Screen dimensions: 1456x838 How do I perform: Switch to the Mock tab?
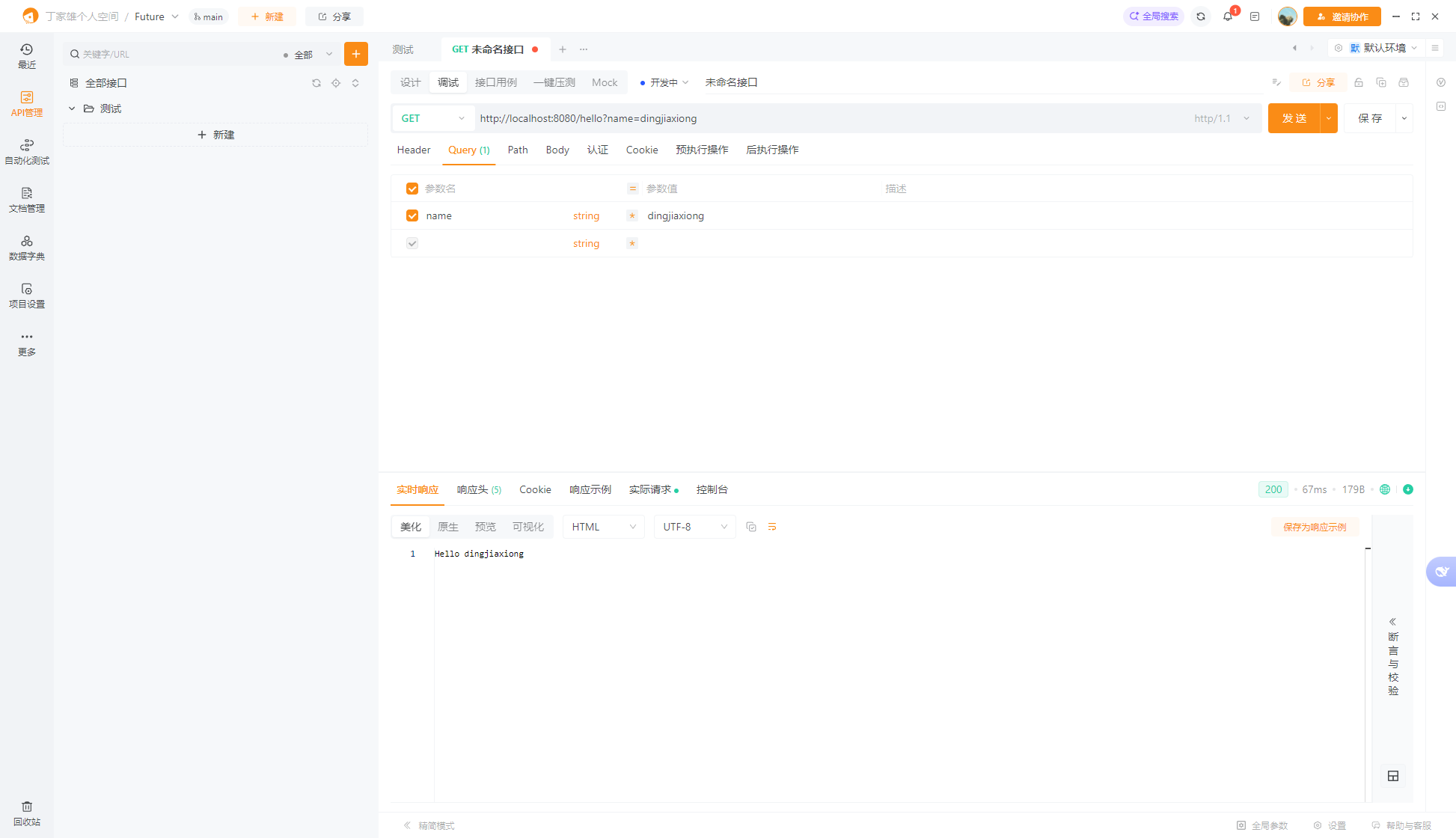point(605,82)
